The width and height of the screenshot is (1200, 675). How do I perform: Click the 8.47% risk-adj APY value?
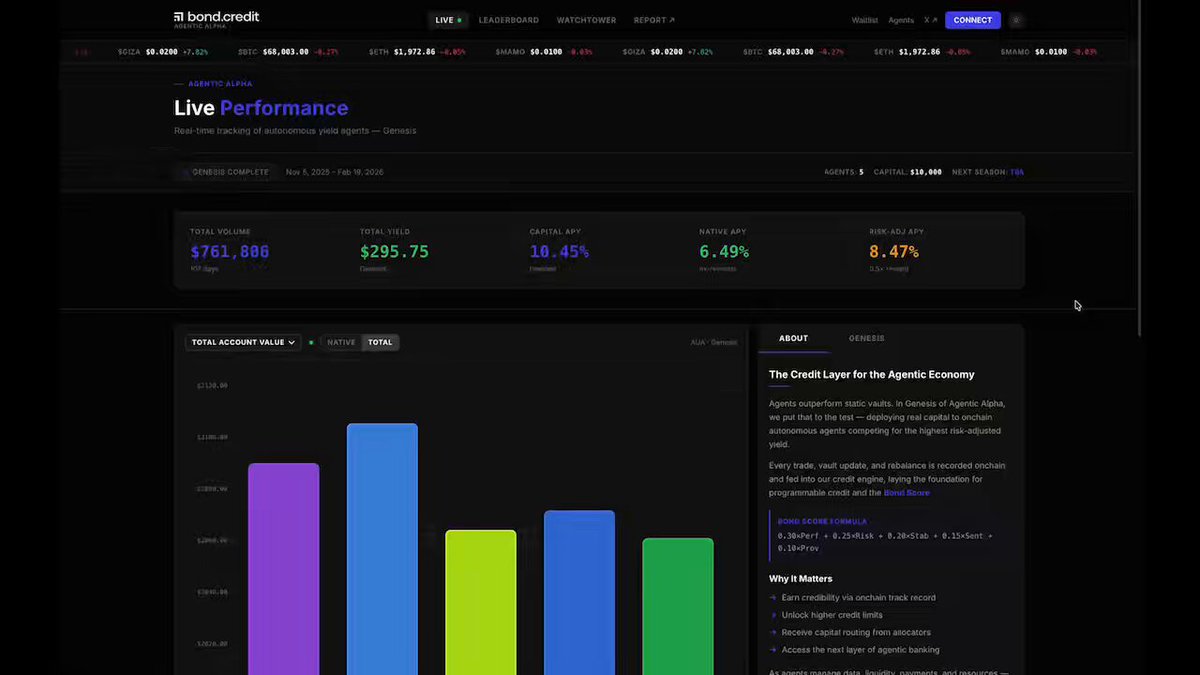(x=894, y=252)
